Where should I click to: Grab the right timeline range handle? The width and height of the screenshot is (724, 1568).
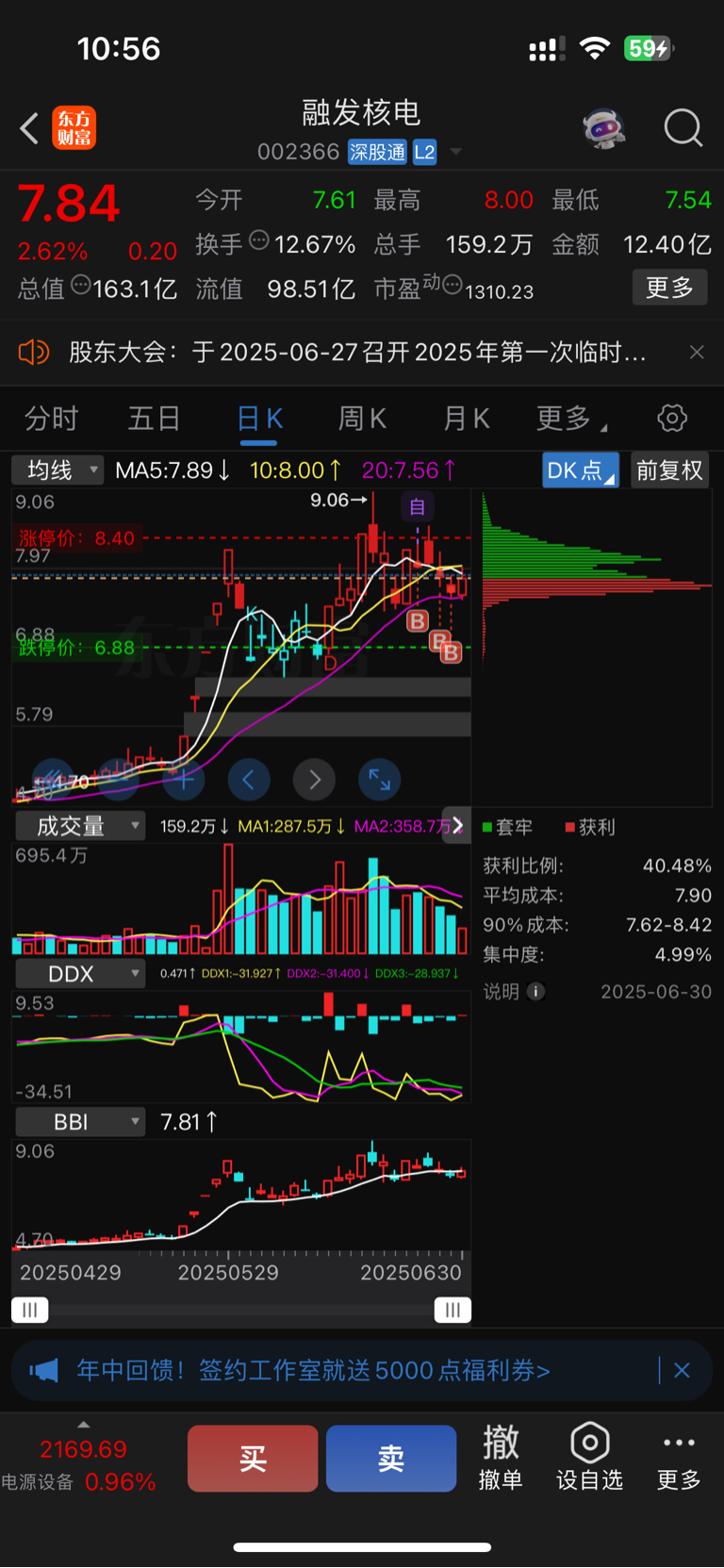(x=452, y=1310)
